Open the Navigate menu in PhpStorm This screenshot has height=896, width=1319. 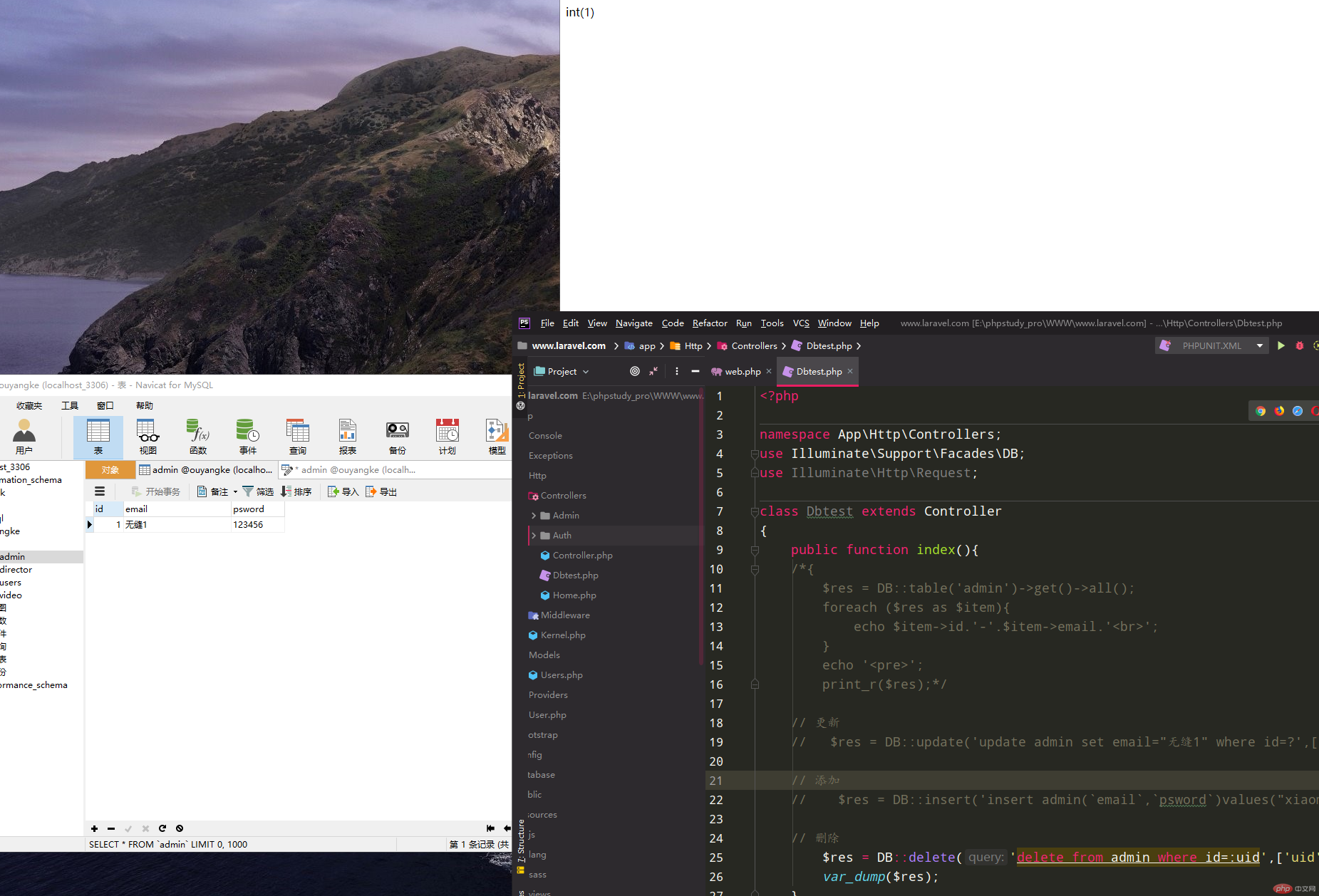pyautogui.click(x=634, y=323)
